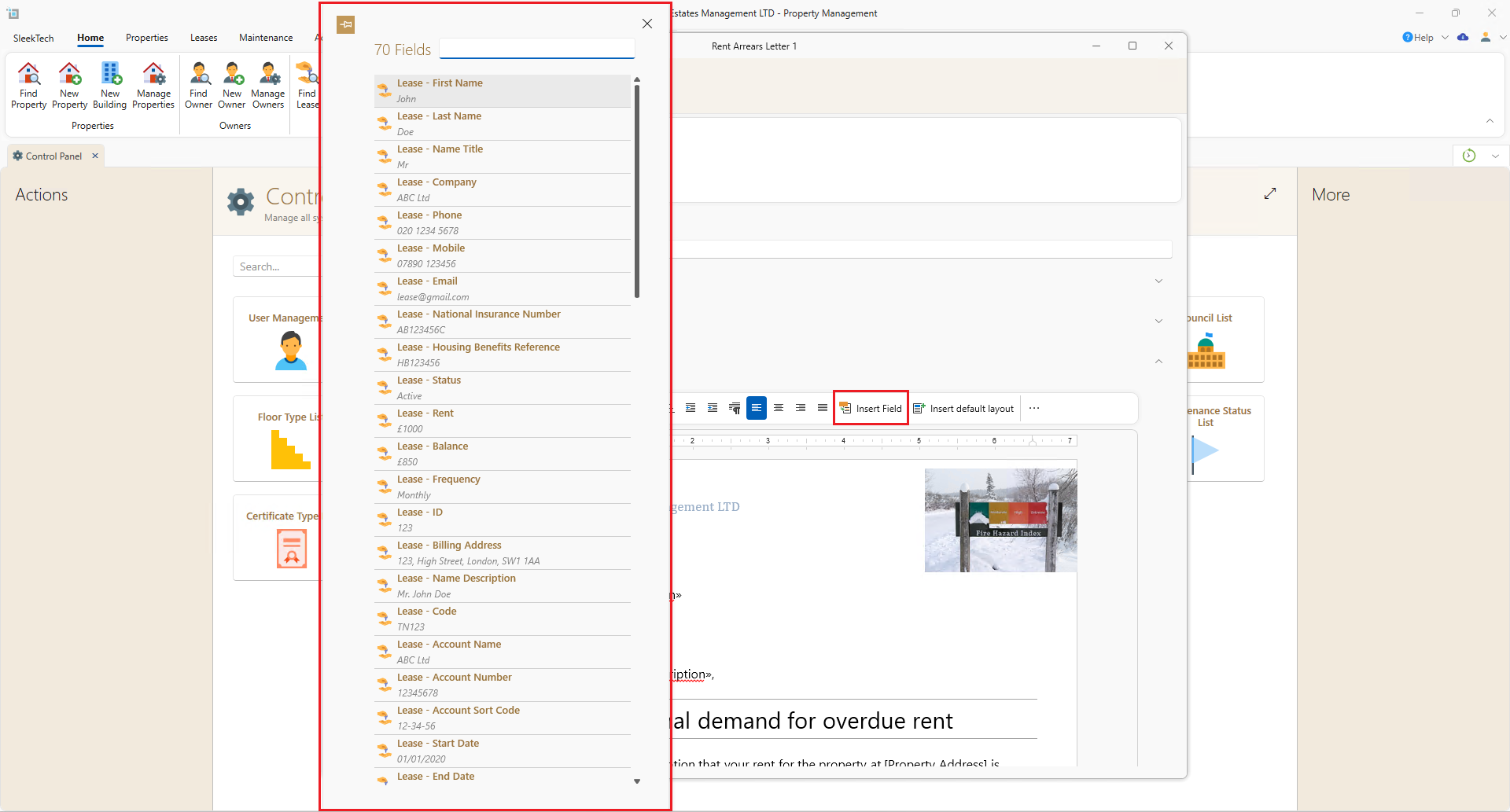Collapse the ribbon with the up chevron
Screen dimensions: 1510x812
coord(1490,120)
